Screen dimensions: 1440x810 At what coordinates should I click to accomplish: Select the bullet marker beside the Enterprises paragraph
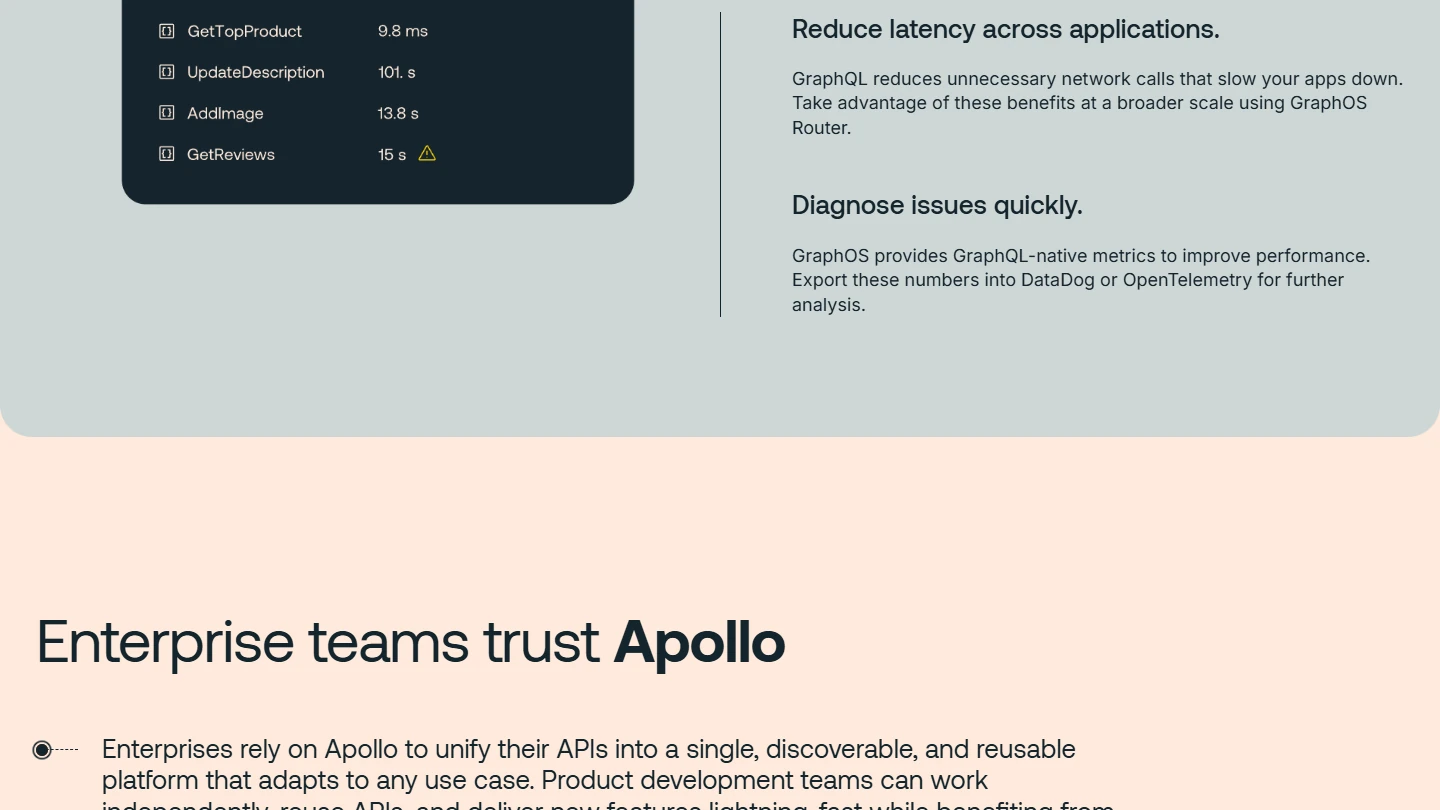pyautogui.click(x=42, y=749)
